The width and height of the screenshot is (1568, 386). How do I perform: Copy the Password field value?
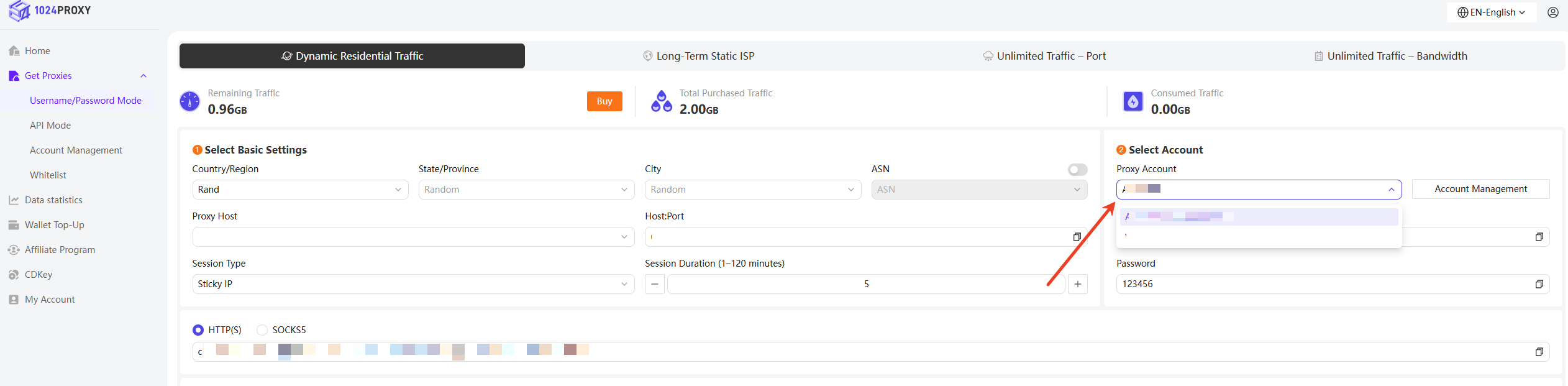1539,284
